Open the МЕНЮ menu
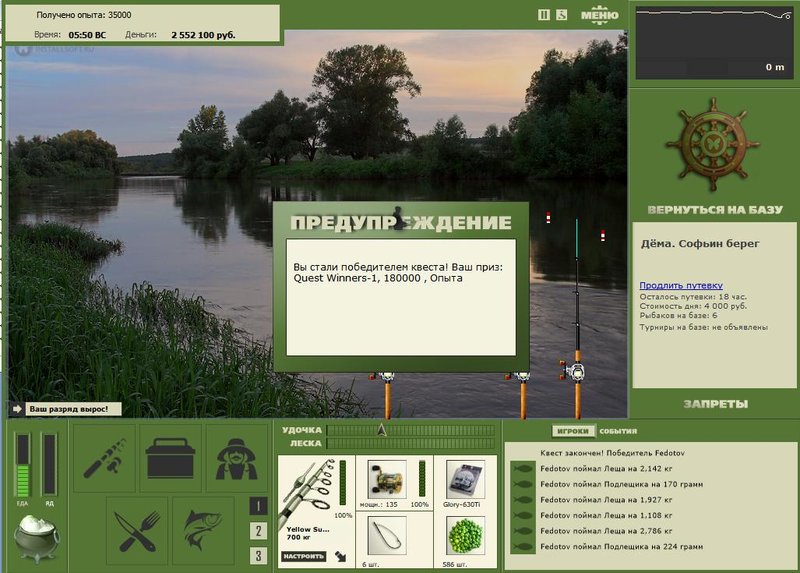This screenshot has height=573, width=800. point(599,15)
